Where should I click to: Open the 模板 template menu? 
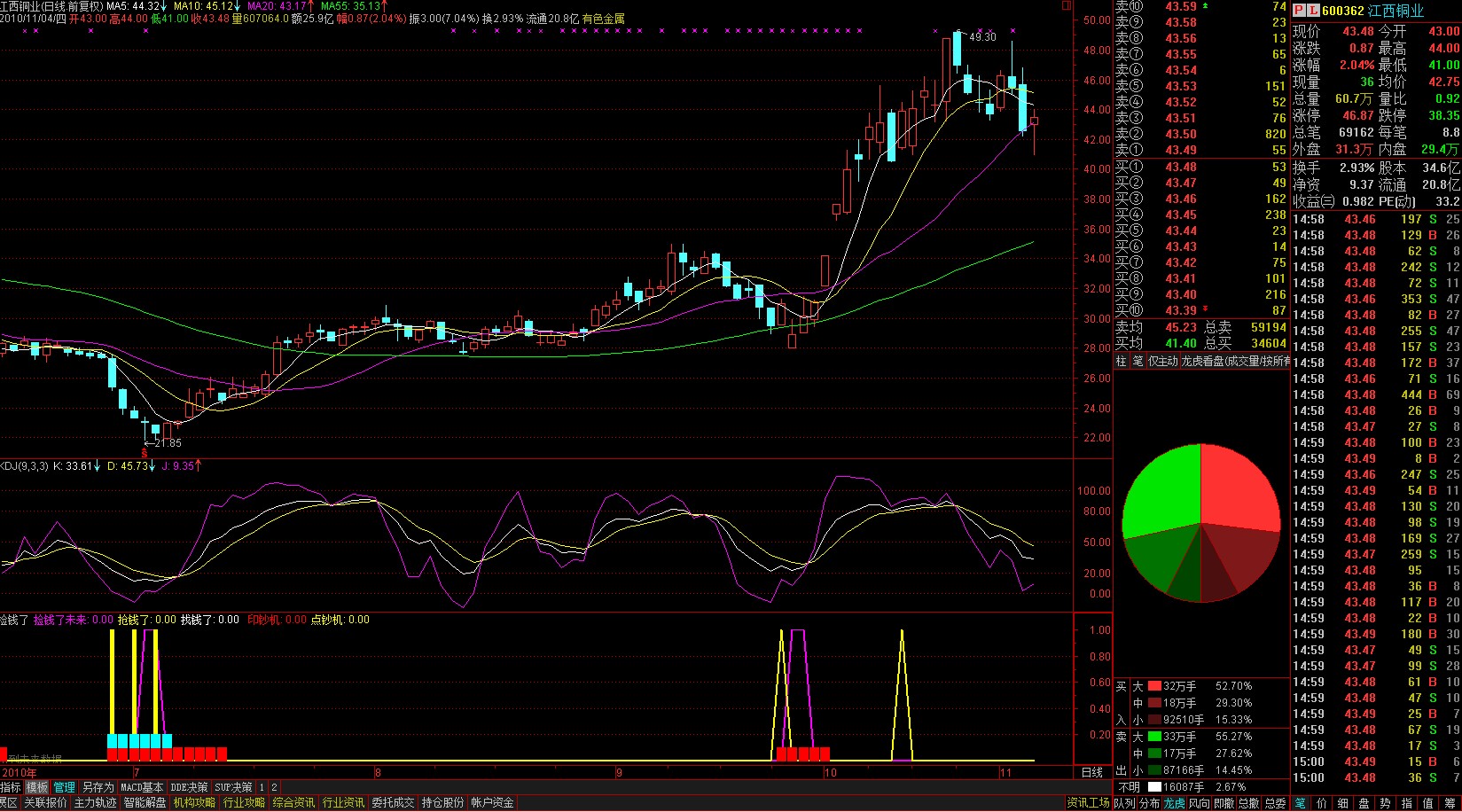pyautogui.click(x=37, y=787)
